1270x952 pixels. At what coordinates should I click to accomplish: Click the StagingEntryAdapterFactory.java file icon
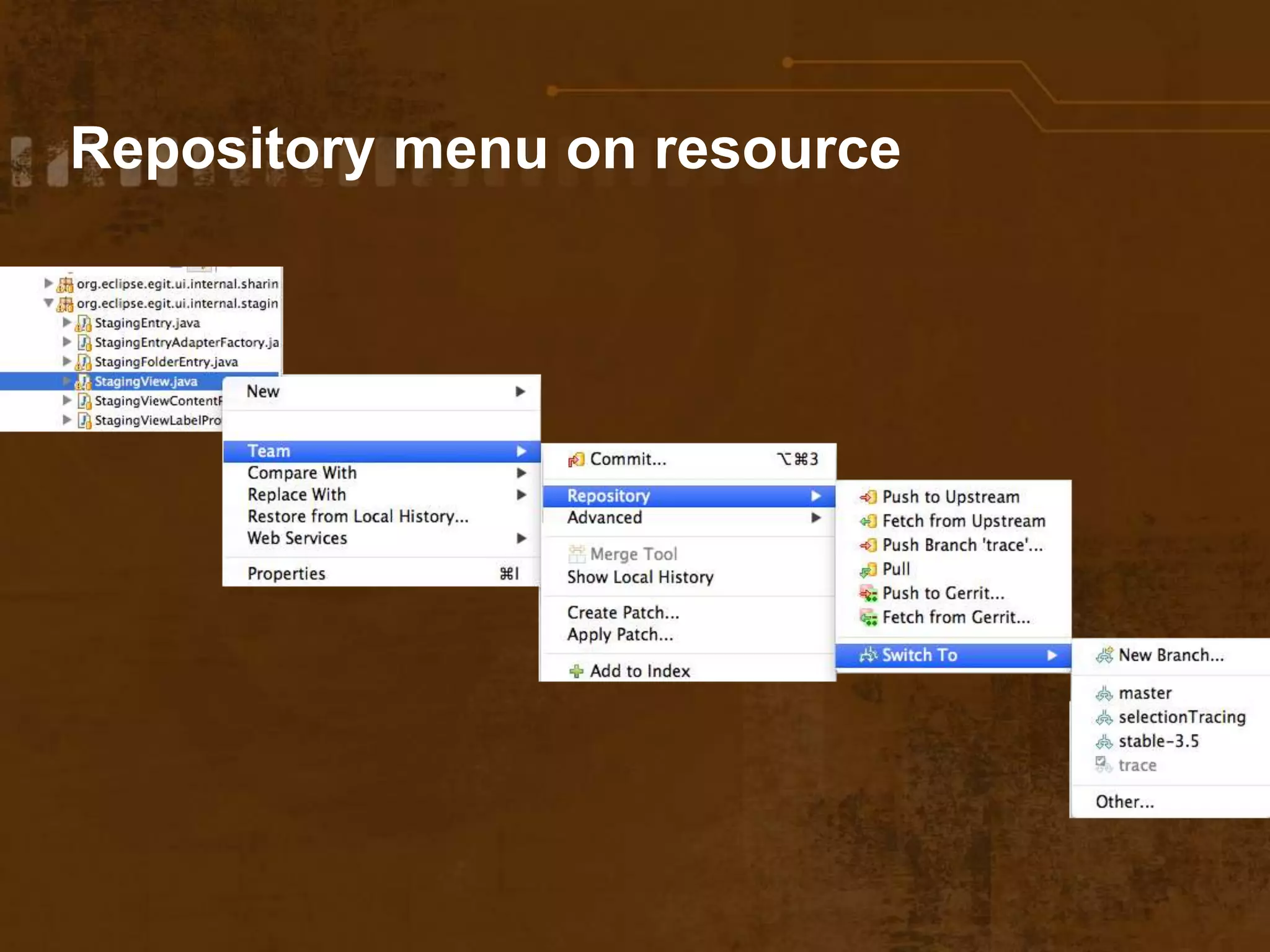(x=84, y=342)
